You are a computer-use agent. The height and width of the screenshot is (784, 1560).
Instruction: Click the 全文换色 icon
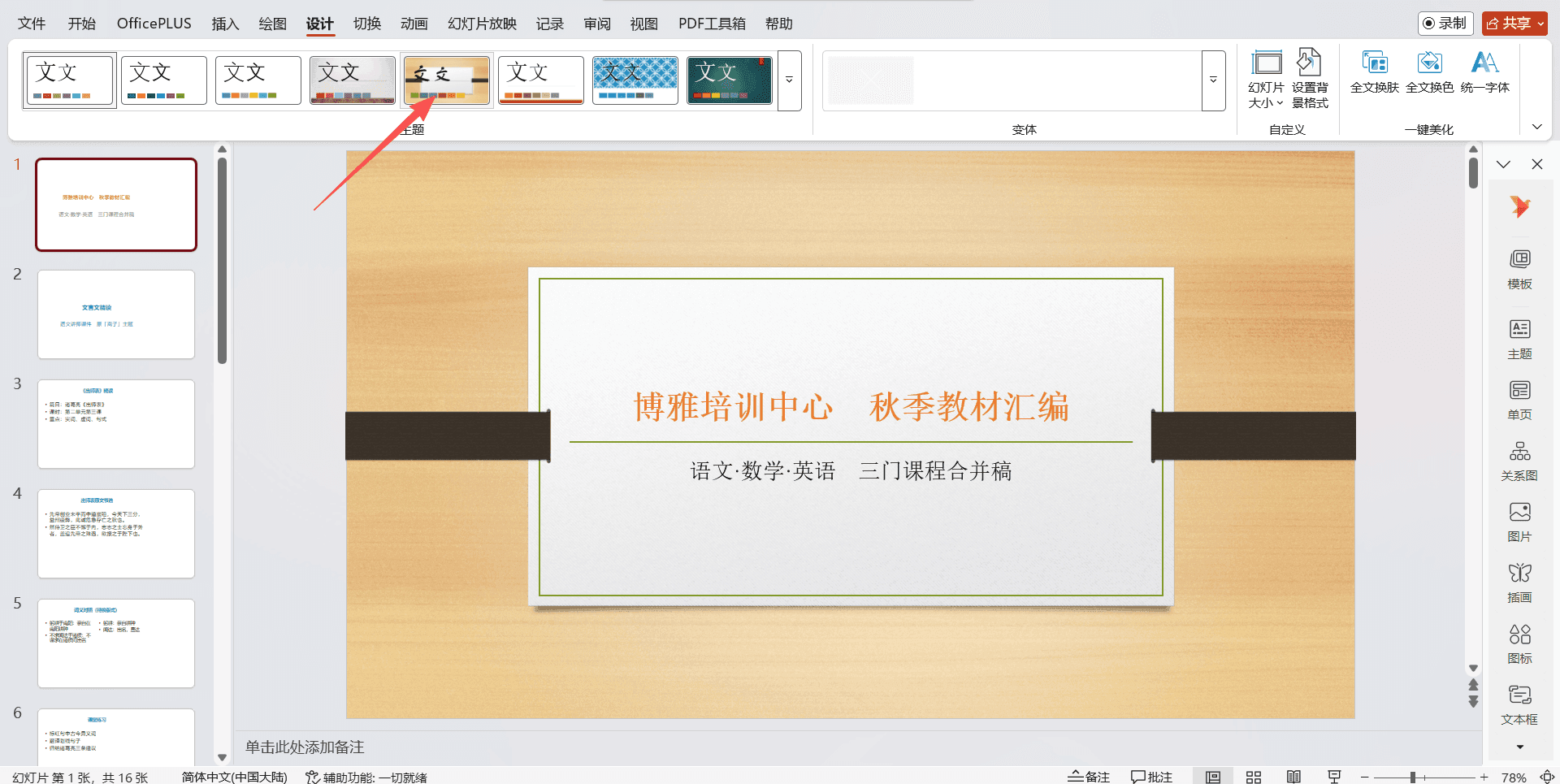pyautogui.click(x=1430, y=72)
